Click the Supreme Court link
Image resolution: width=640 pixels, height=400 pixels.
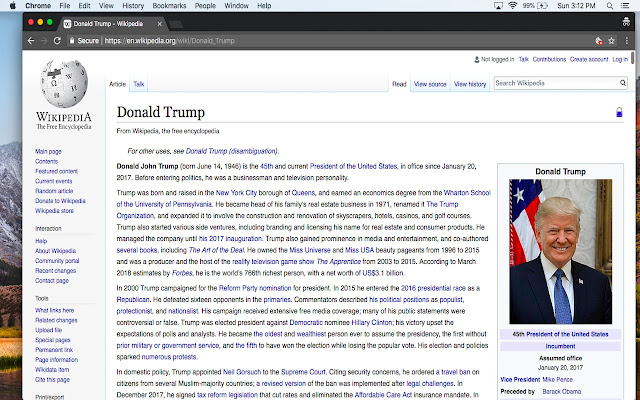[303, 372]
